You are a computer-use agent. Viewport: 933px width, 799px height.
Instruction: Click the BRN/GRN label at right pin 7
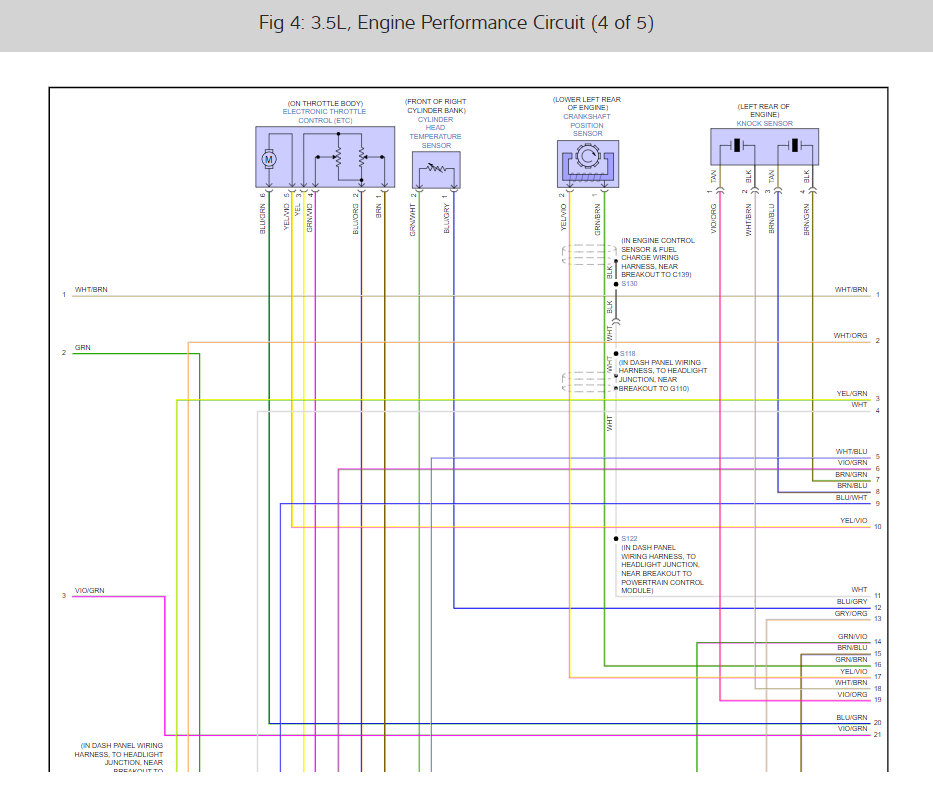(851, 474)
